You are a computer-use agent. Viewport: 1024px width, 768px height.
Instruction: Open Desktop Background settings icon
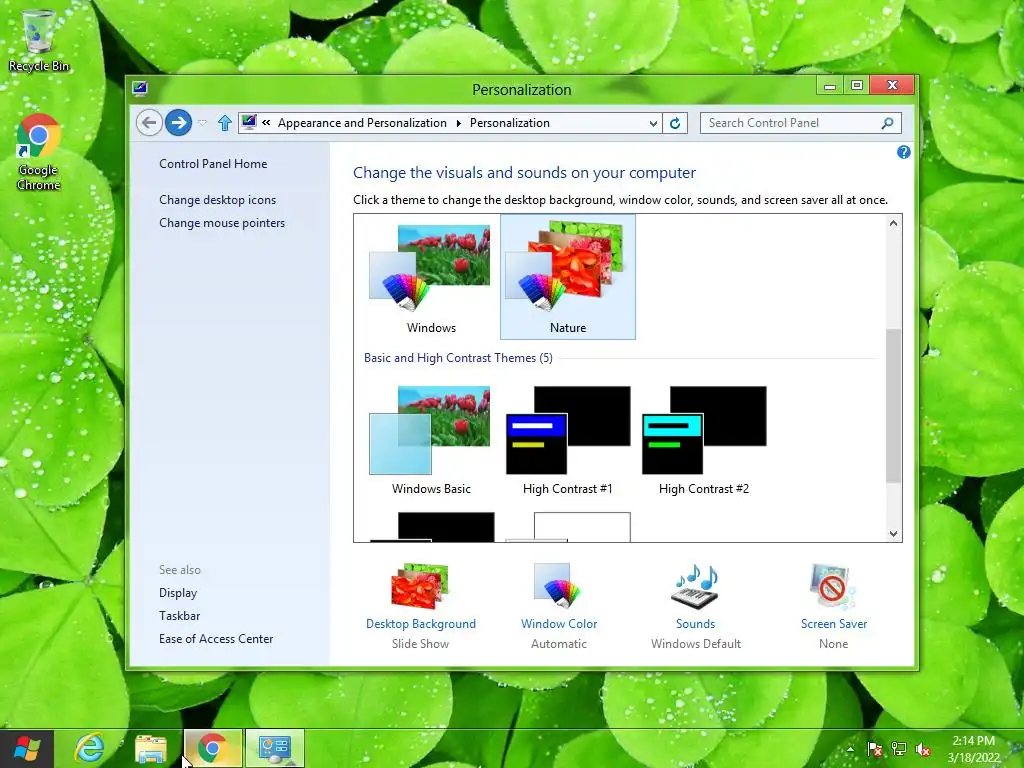(421, 586)
